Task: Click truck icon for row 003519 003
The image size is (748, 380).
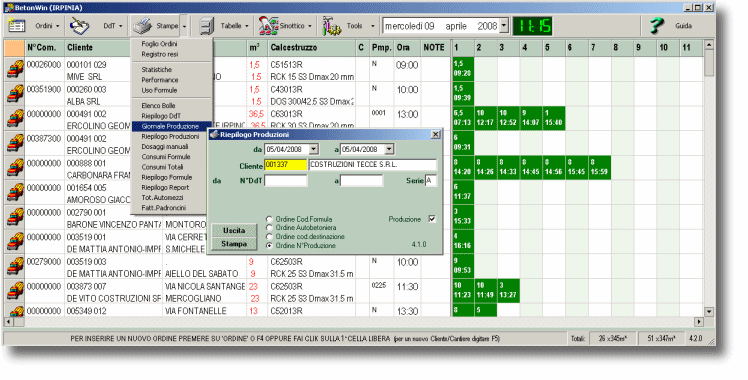Action: 15,267
